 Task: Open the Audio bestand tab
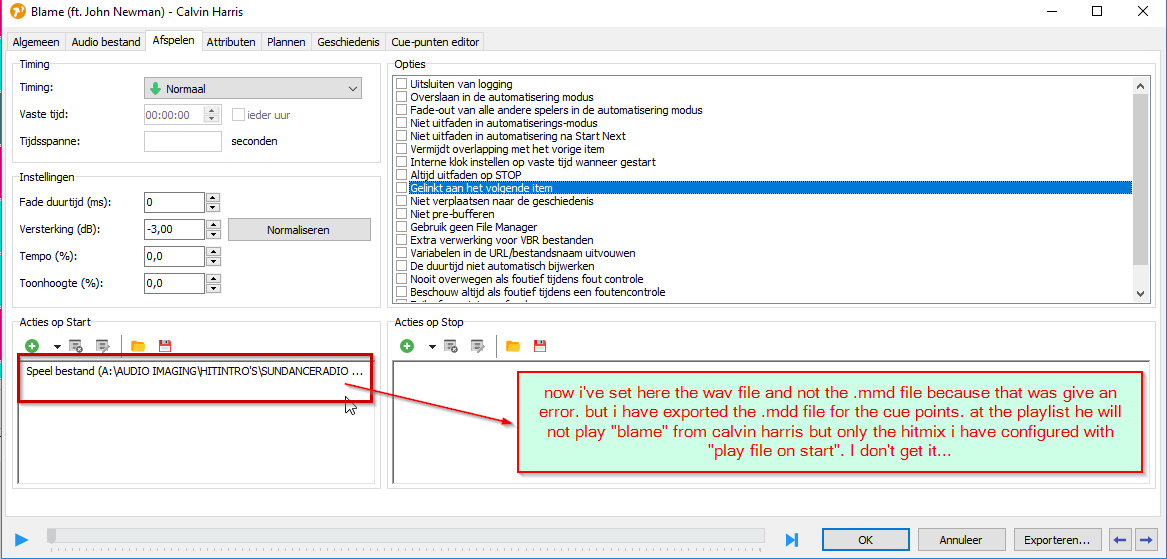pyautogui.click(x=105, y=42)
